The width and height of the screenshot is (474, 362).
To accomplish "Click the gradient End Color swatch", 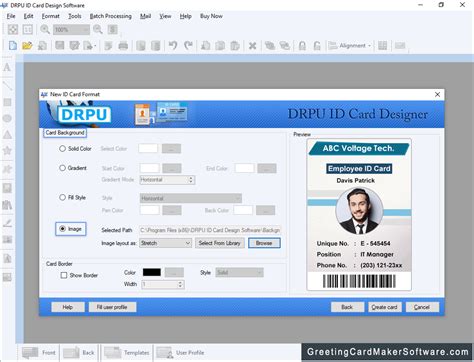I will (x=245, y=168).
